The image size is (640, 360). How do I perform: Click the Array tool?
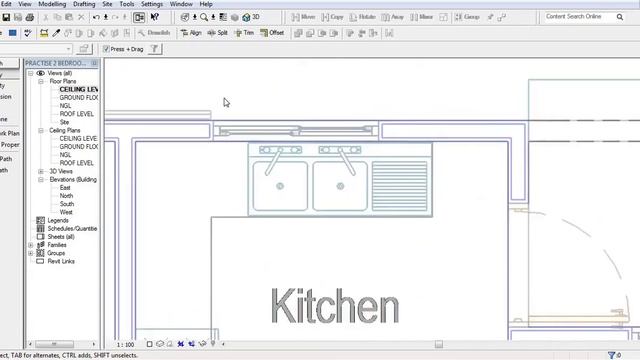point(393,17)
